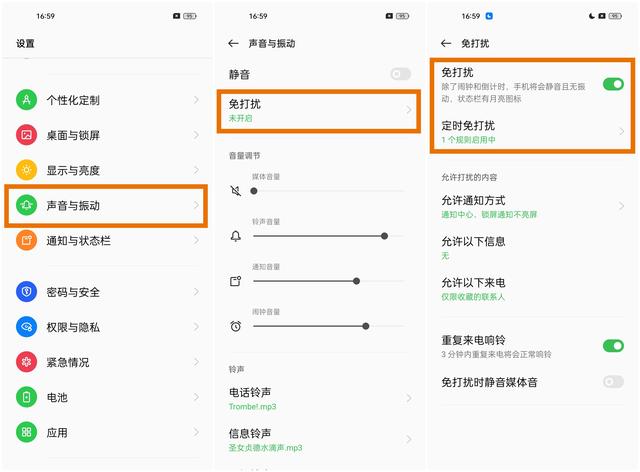Enable Mute media when Do Not Disturb is on (免打扰时静音媒体音)

click(613, 382)
